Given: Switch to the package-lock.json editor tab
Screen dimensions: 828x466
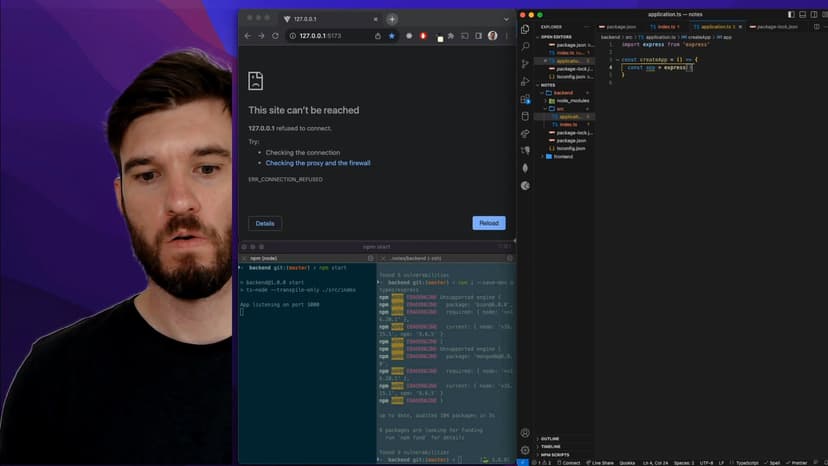Looking at the screenshot, I should (777, 27).
